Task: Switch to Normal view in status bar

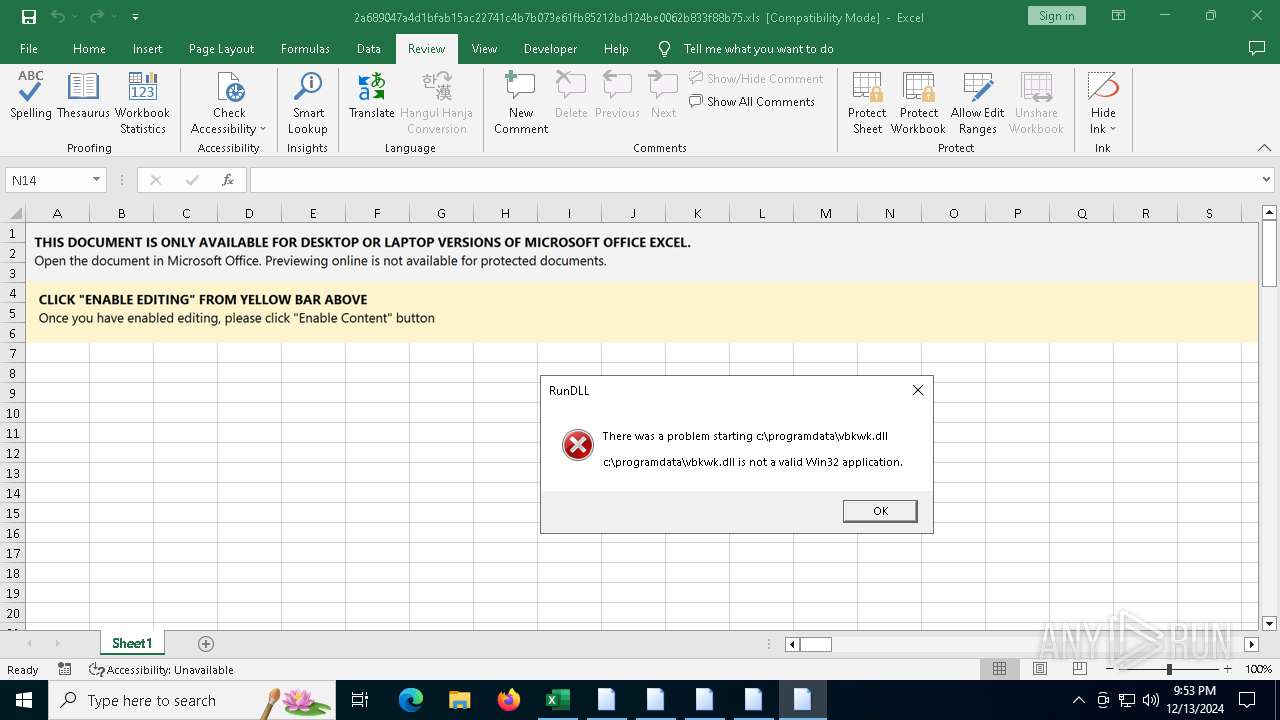Action: click(999, 669)
